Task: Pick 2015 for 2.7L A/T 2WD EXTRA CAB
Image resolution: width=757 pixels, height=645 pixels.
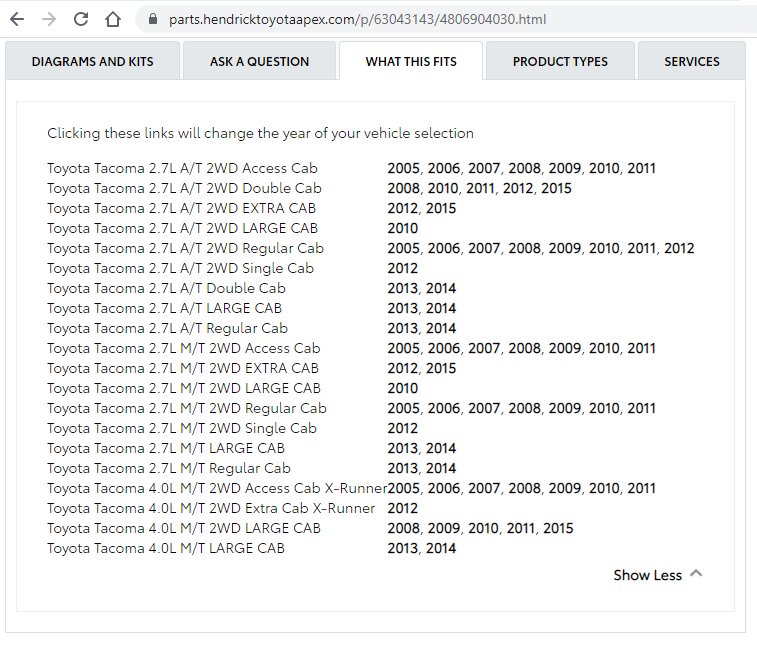Action: 441,209
